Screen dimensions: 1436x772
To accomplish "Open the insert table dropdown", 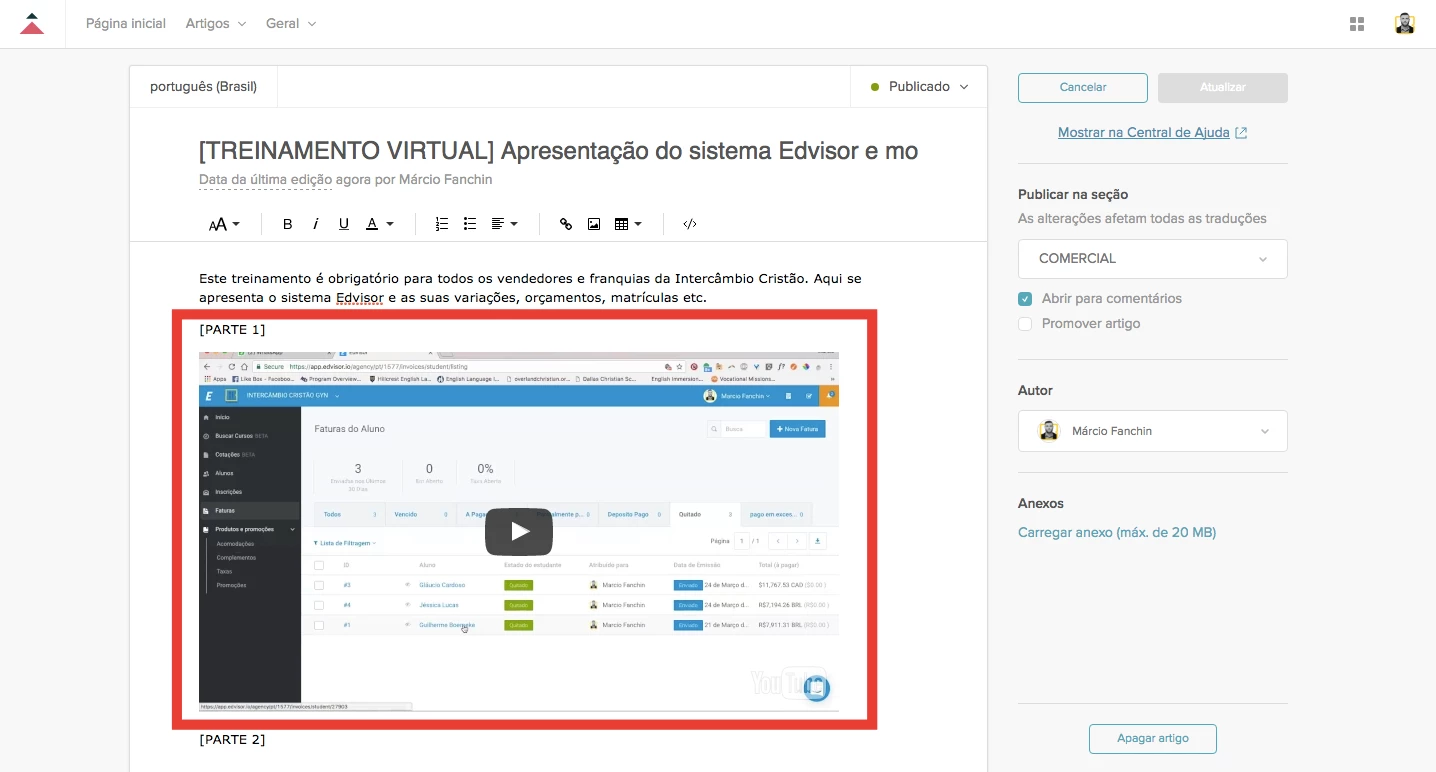I will (628, 224).
